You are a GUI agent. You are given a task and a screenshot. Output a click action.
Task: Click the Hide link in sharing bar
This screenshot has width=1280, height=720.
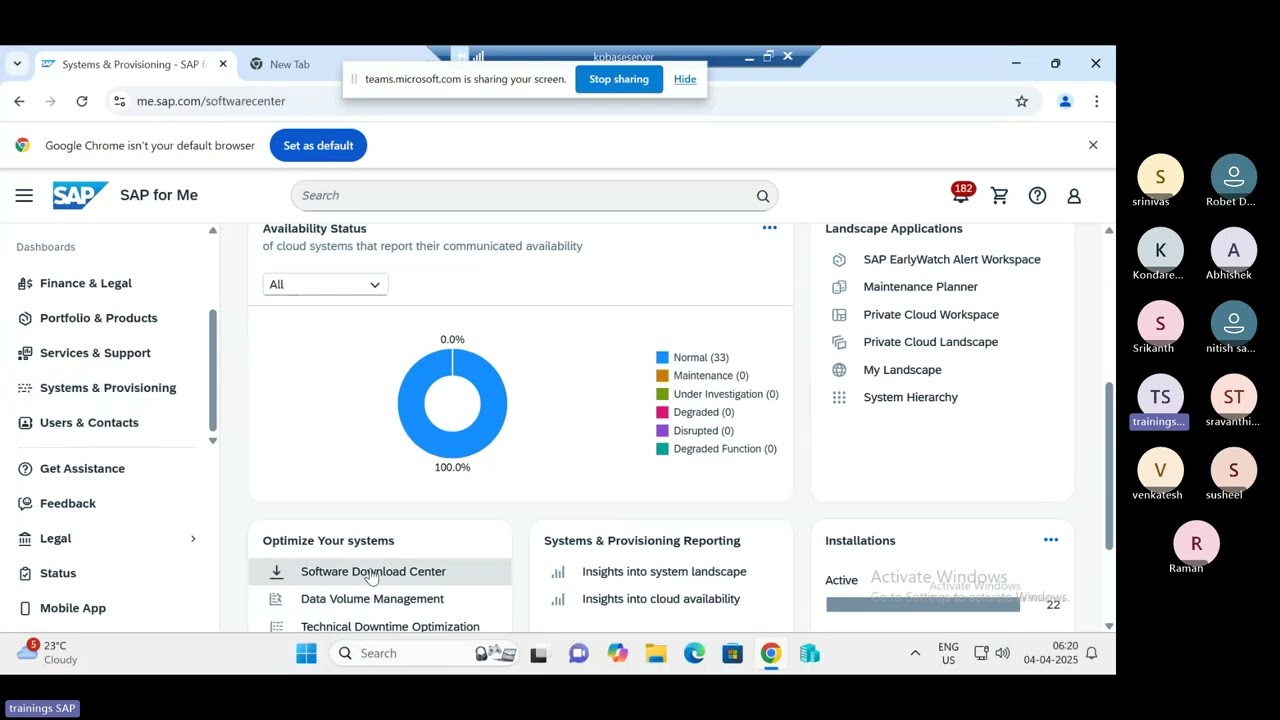(685, 79)
